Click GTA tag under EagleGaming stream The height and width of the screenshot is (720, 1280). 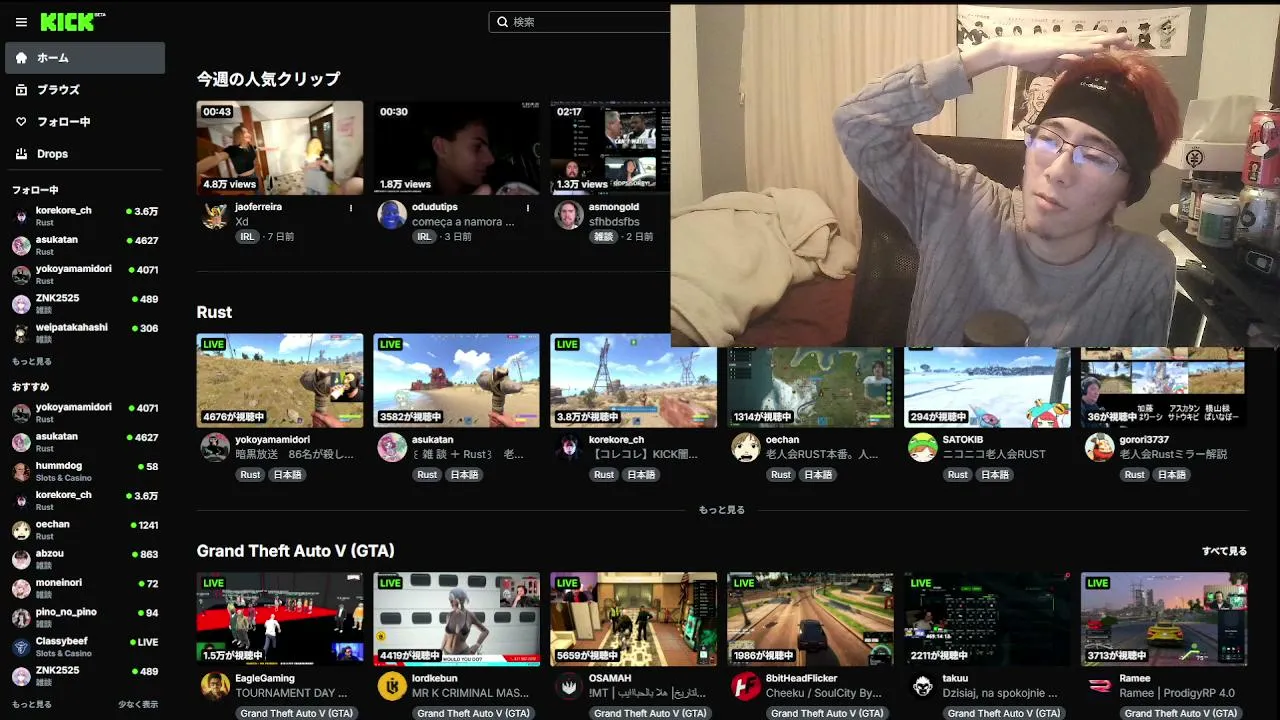[297, 713]
